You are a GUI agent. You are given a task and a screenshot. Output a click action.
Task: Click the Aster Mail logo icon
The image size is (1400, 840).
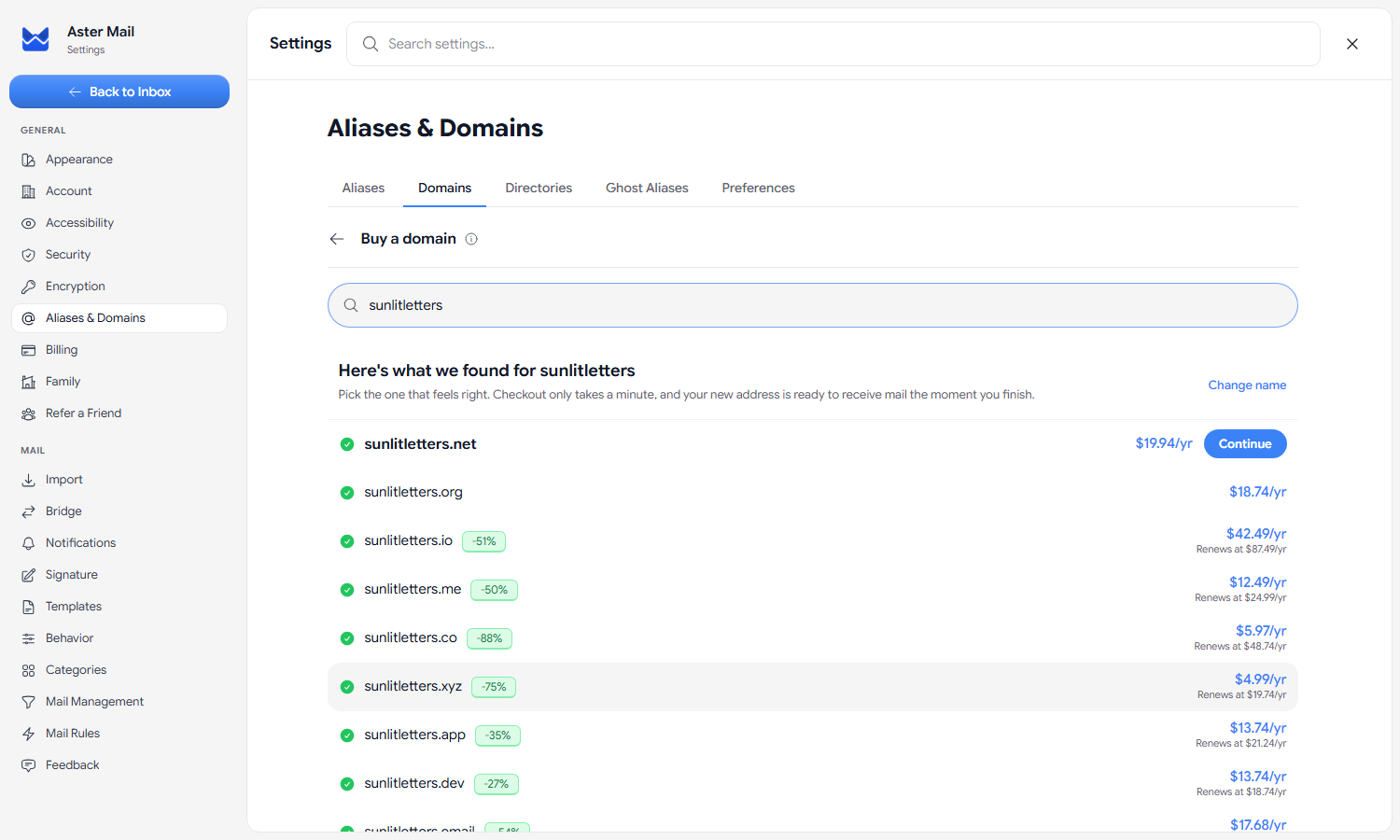pyautogui.click(x=35, y=39)
